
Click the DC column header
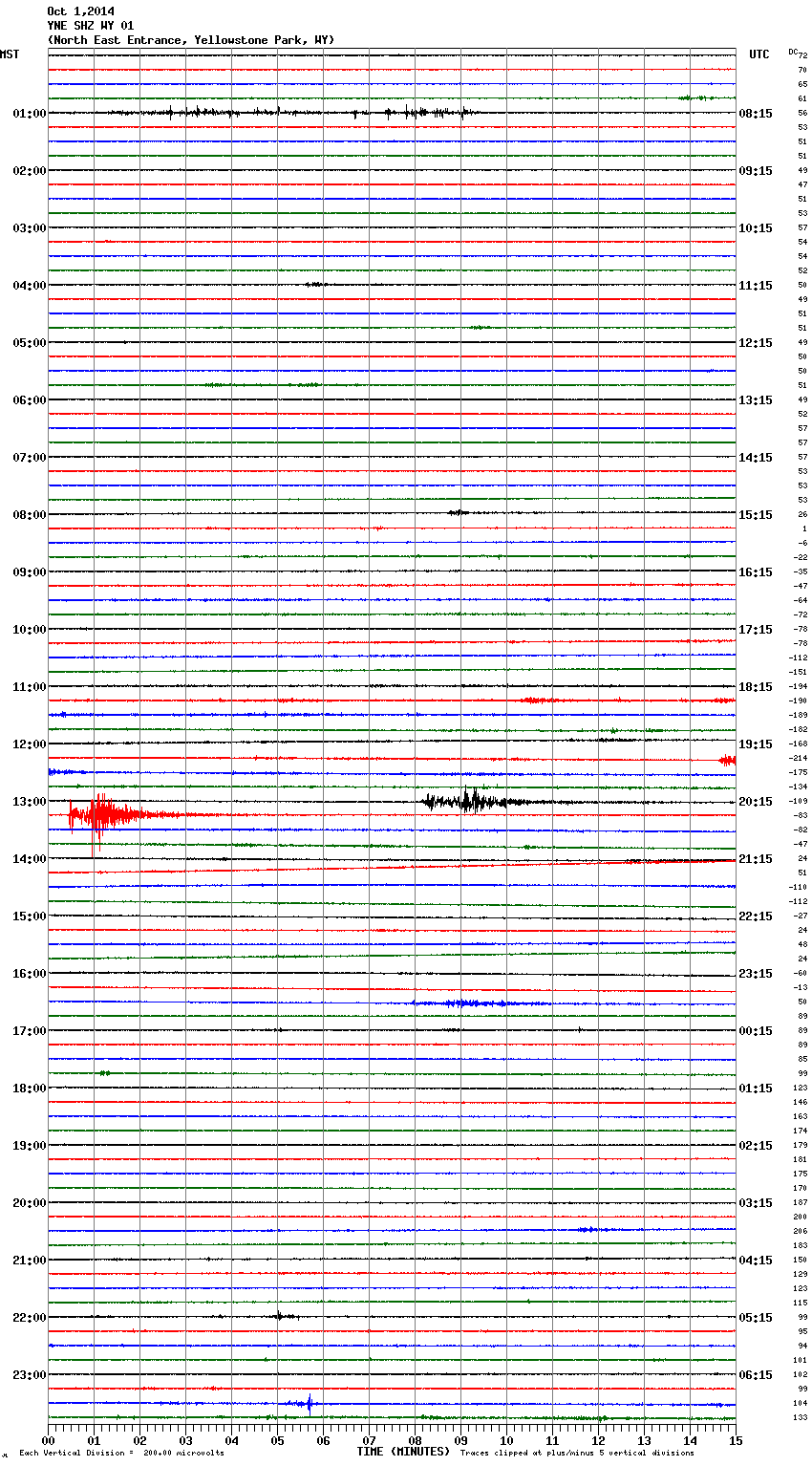793,52
